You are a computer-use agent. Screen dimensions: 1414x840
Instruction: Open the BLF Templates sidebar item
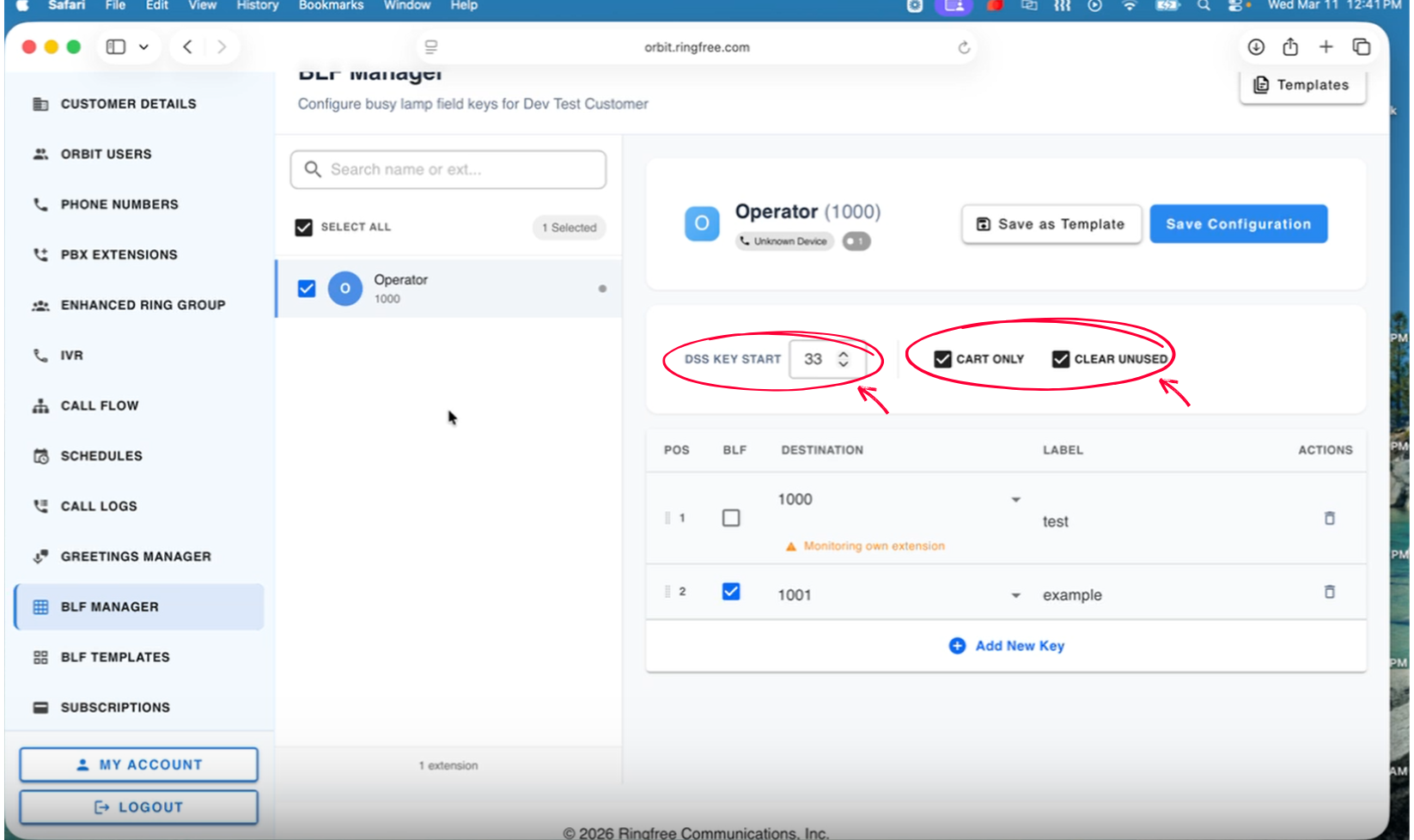115,657
